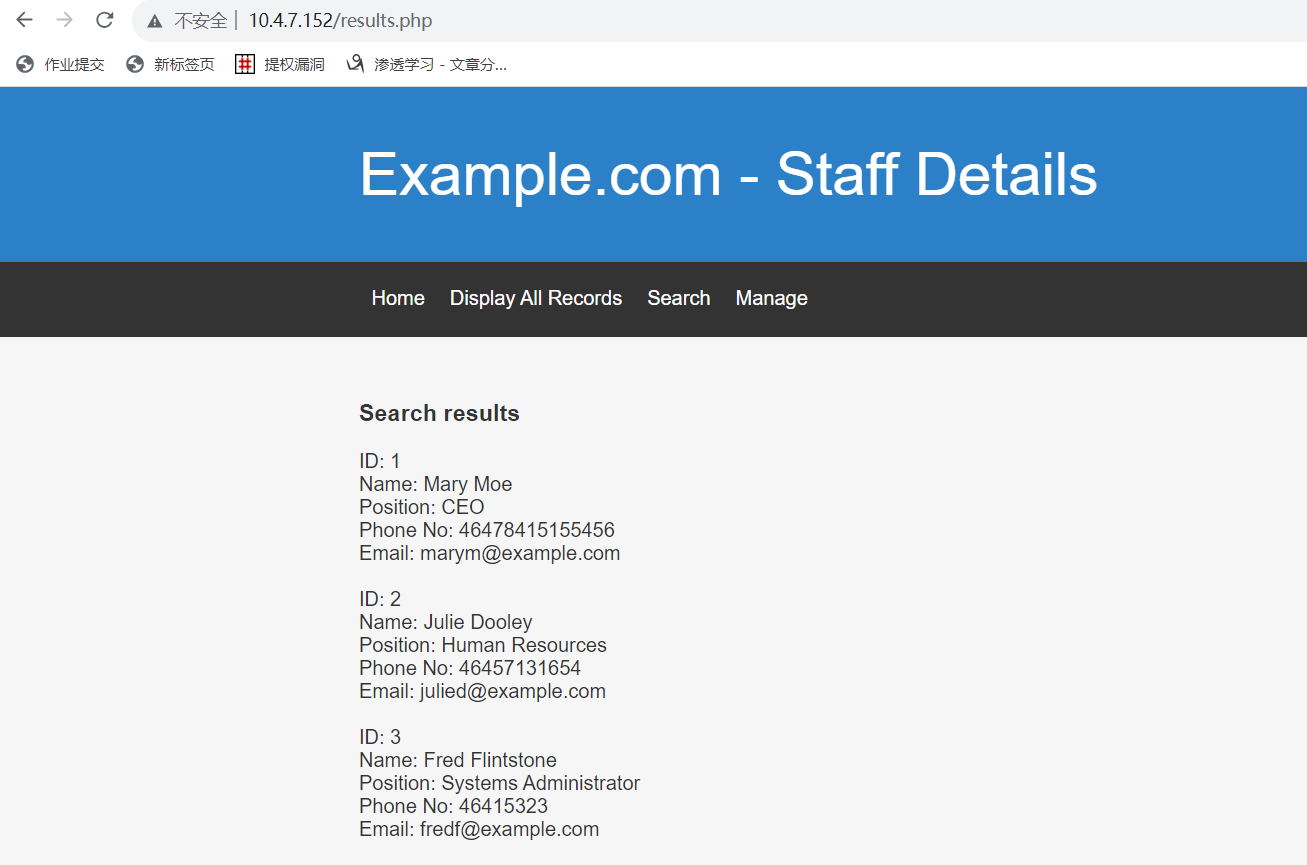Click Position: Human Resources
The height and width of the screenshot is (865, 1307).
pyautogui.click(x=483, y=645)
